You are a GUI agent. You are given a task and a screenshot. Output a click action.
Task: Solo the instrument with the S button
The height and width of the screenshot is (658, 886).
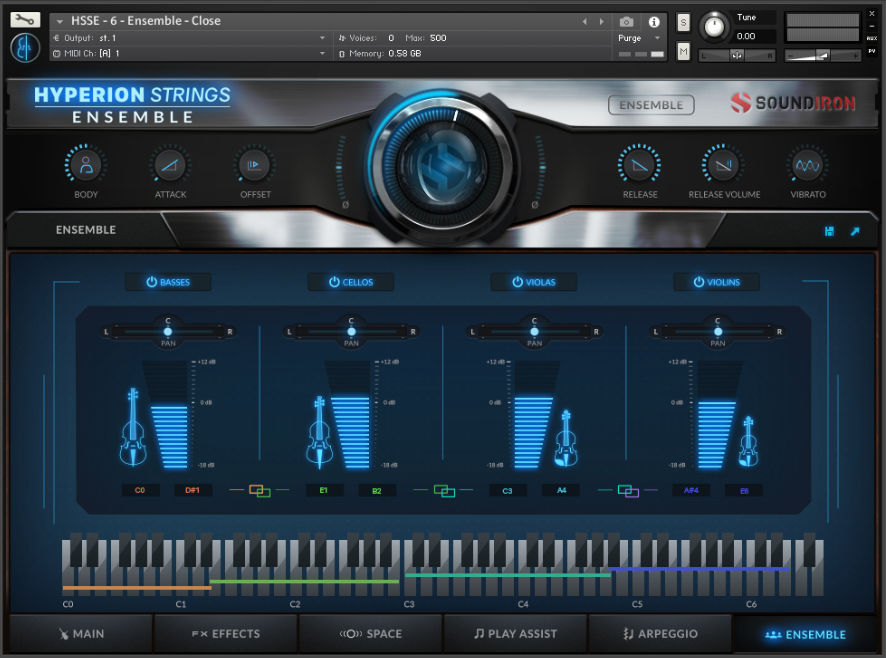[x=684, y=21]
